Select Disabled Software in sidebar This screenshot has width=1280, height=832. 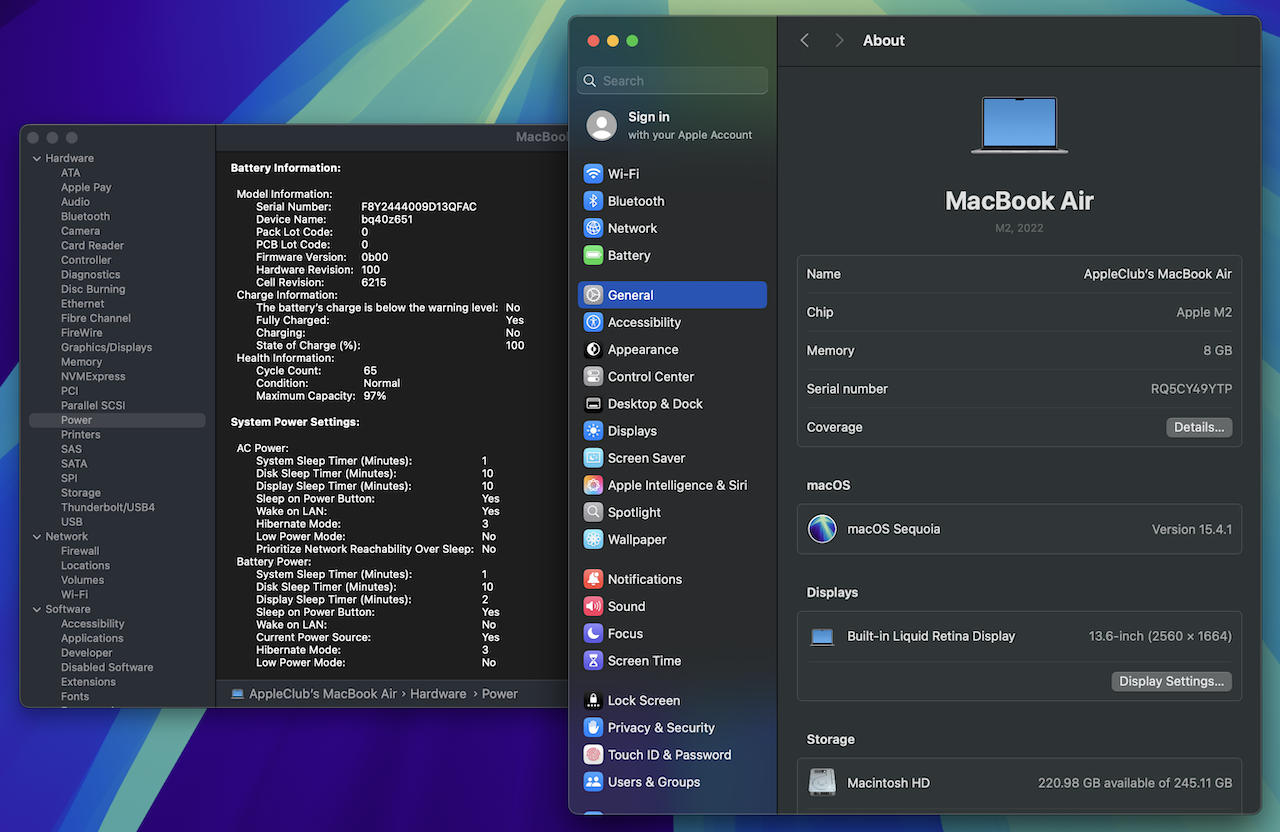[x=107, y=667]
